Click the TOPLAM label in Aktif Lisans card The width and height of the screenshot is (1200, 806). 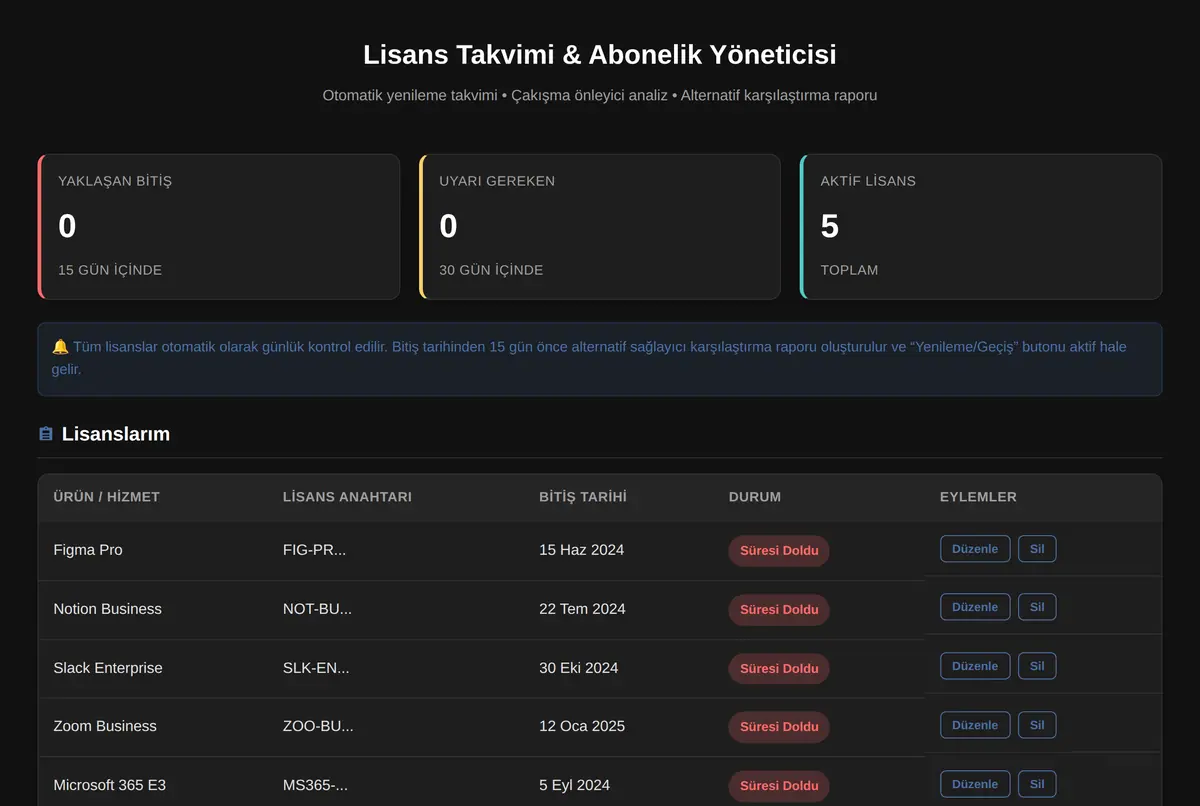point(849,270)
